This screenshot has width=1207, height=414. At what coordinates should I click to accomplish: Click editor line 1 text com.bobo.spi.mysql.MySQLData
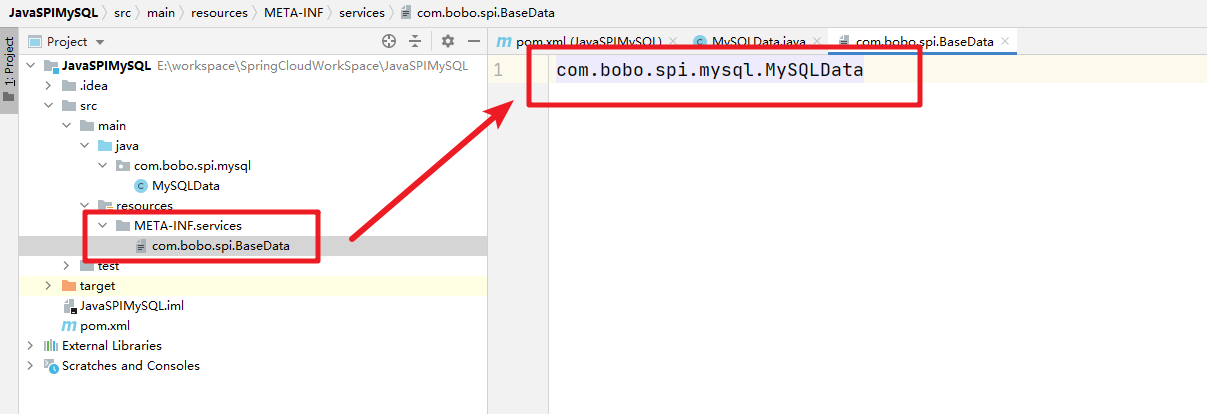[709, 71]
